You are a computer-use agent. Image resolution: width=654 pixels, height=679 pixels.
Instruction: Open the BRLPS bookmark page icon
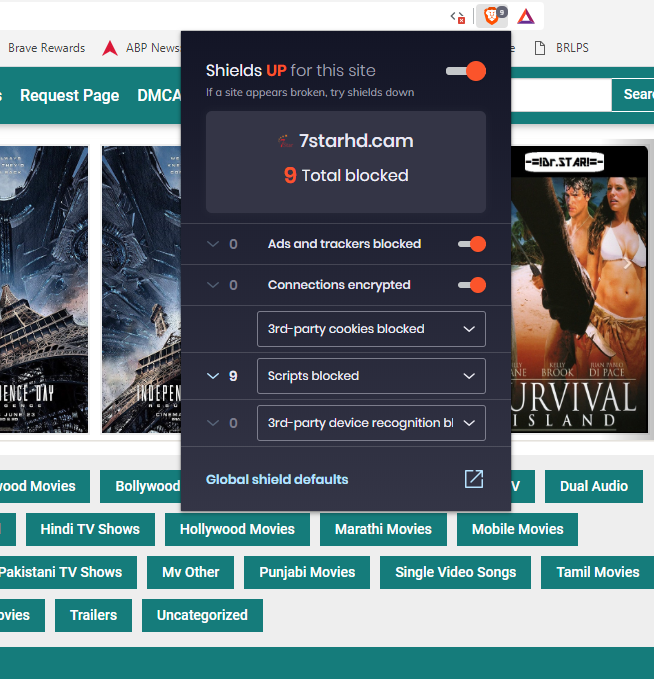tap(540, 48)
